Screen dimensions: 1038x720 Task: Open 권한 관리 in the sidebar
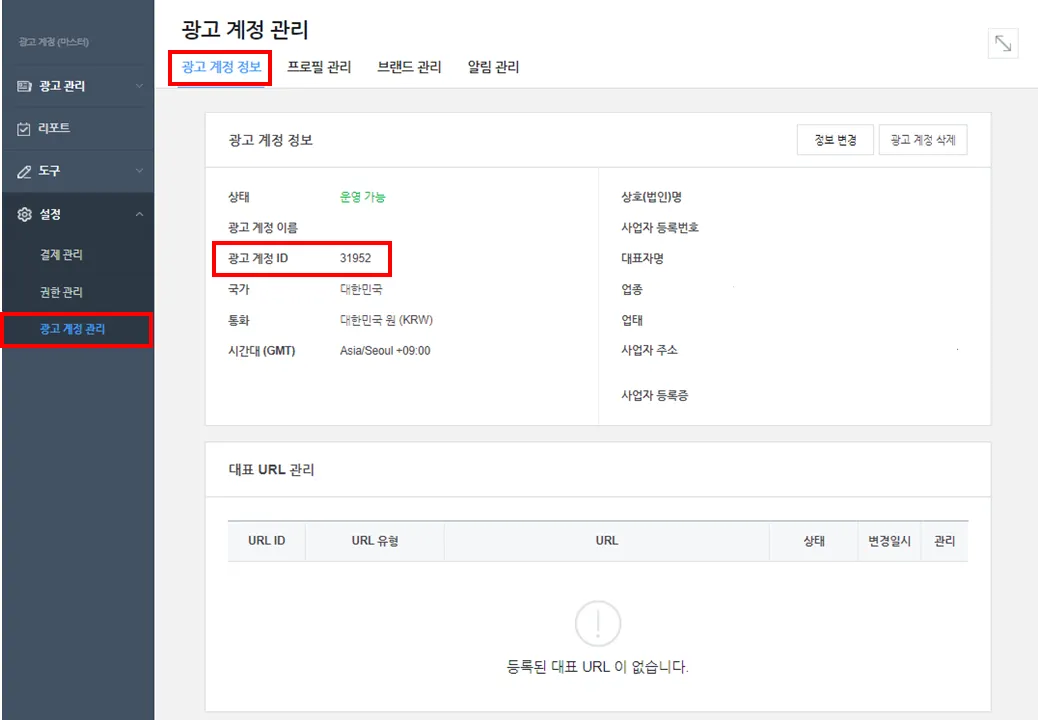coord(61,293)
